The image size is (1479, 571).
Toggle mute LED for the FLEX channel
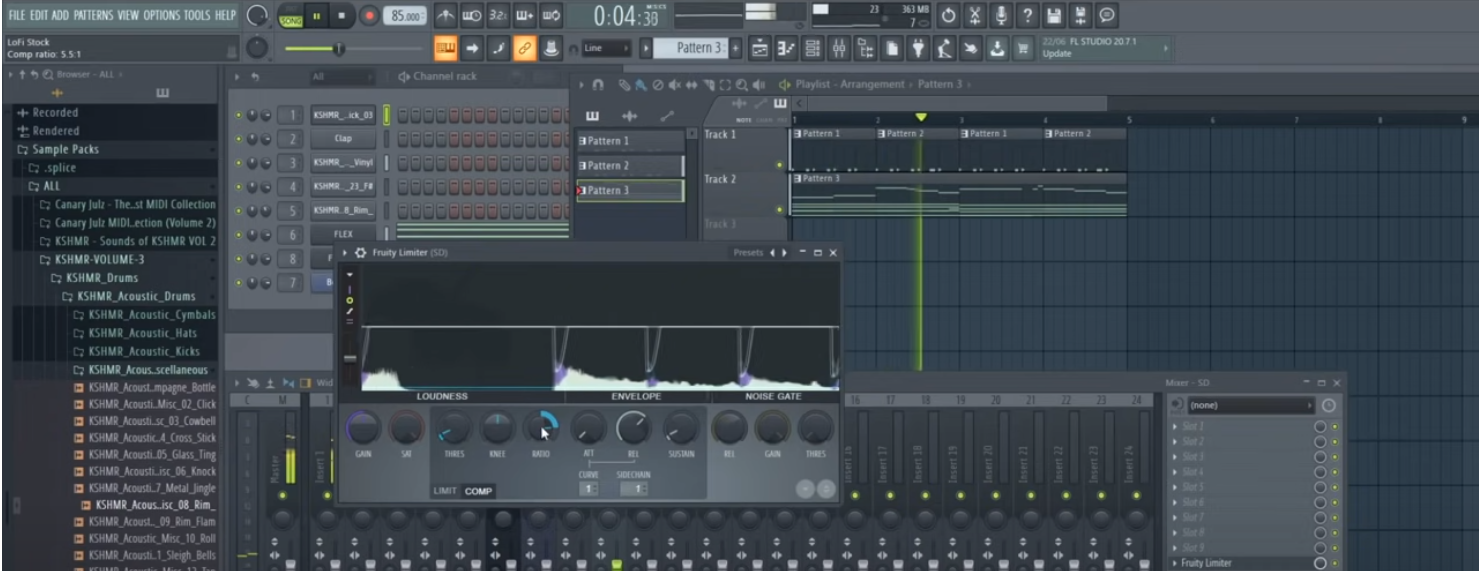click(238, 234)
